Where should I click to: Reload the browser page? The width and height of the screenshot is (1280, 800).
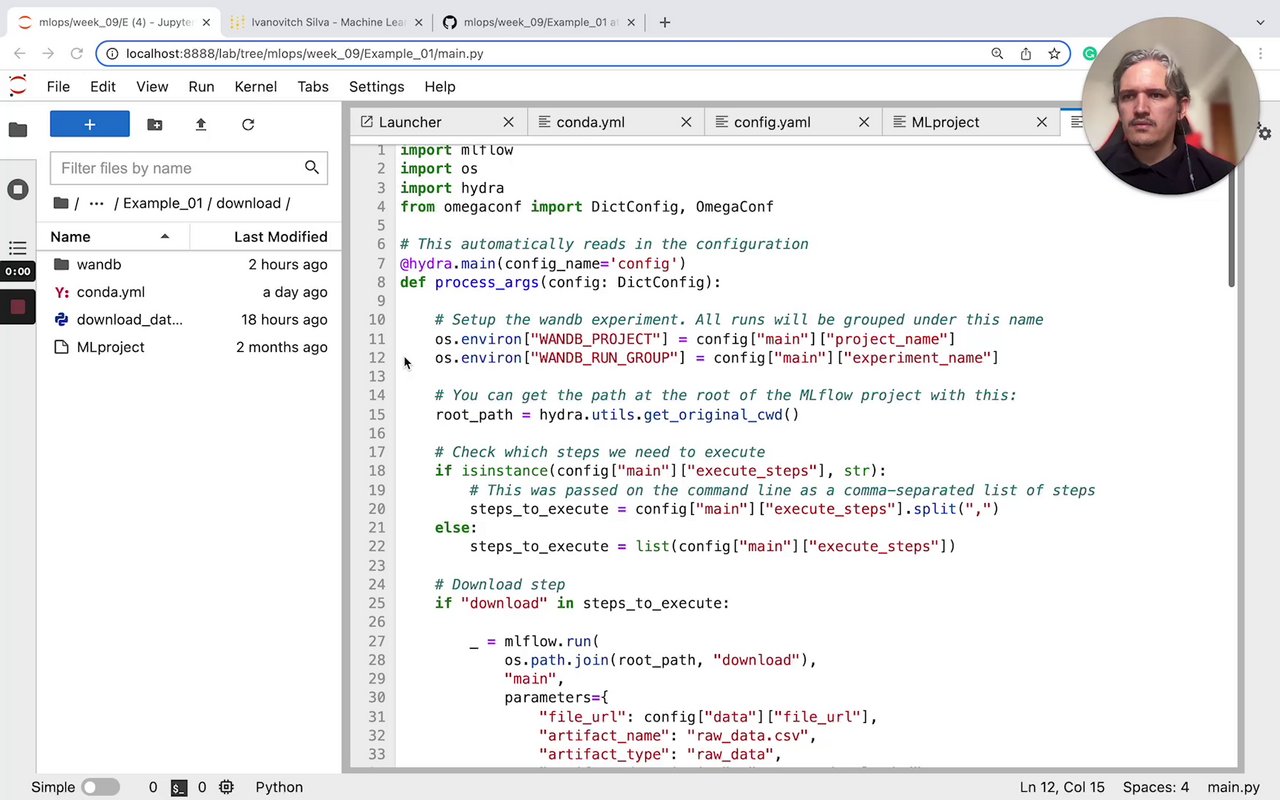click(77, 53)
